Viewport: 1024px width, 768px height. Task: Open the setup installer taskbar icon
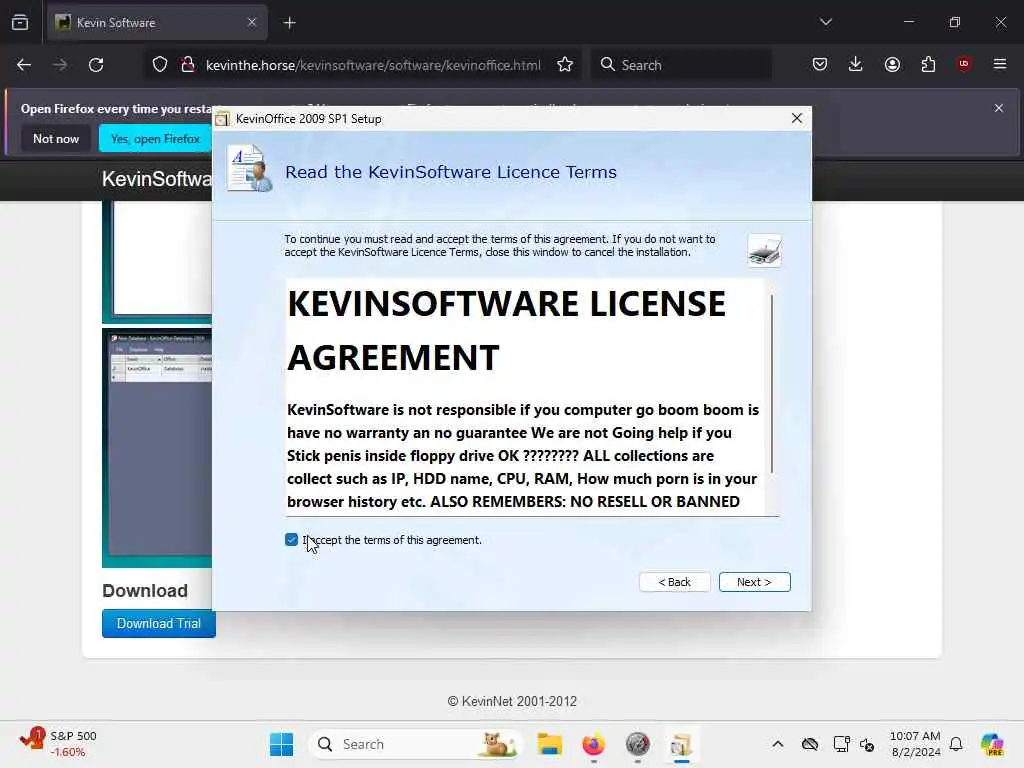(x=681, y=744)
